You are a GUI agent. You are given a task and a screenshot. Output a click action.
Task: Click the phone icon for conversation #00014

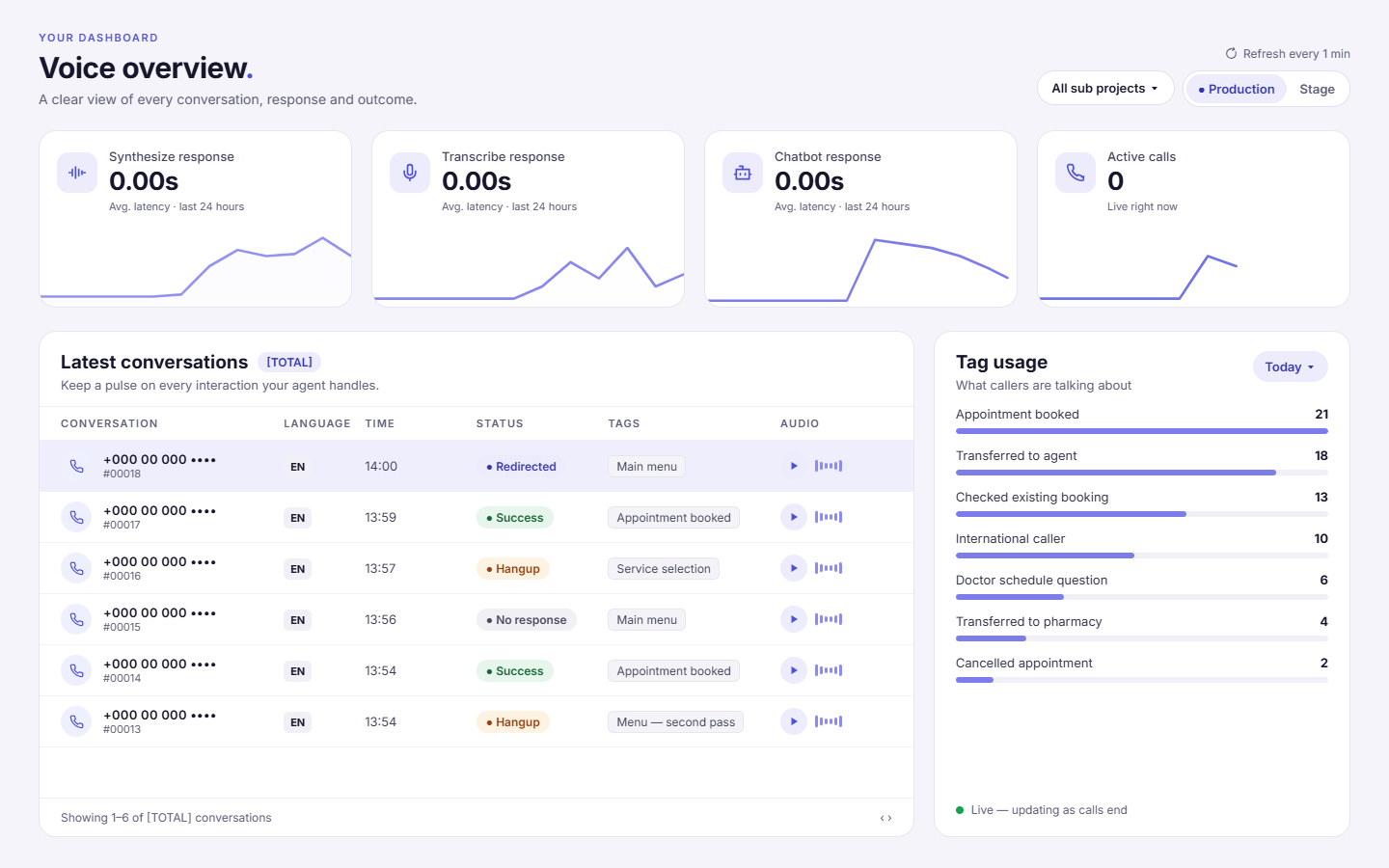76,670
